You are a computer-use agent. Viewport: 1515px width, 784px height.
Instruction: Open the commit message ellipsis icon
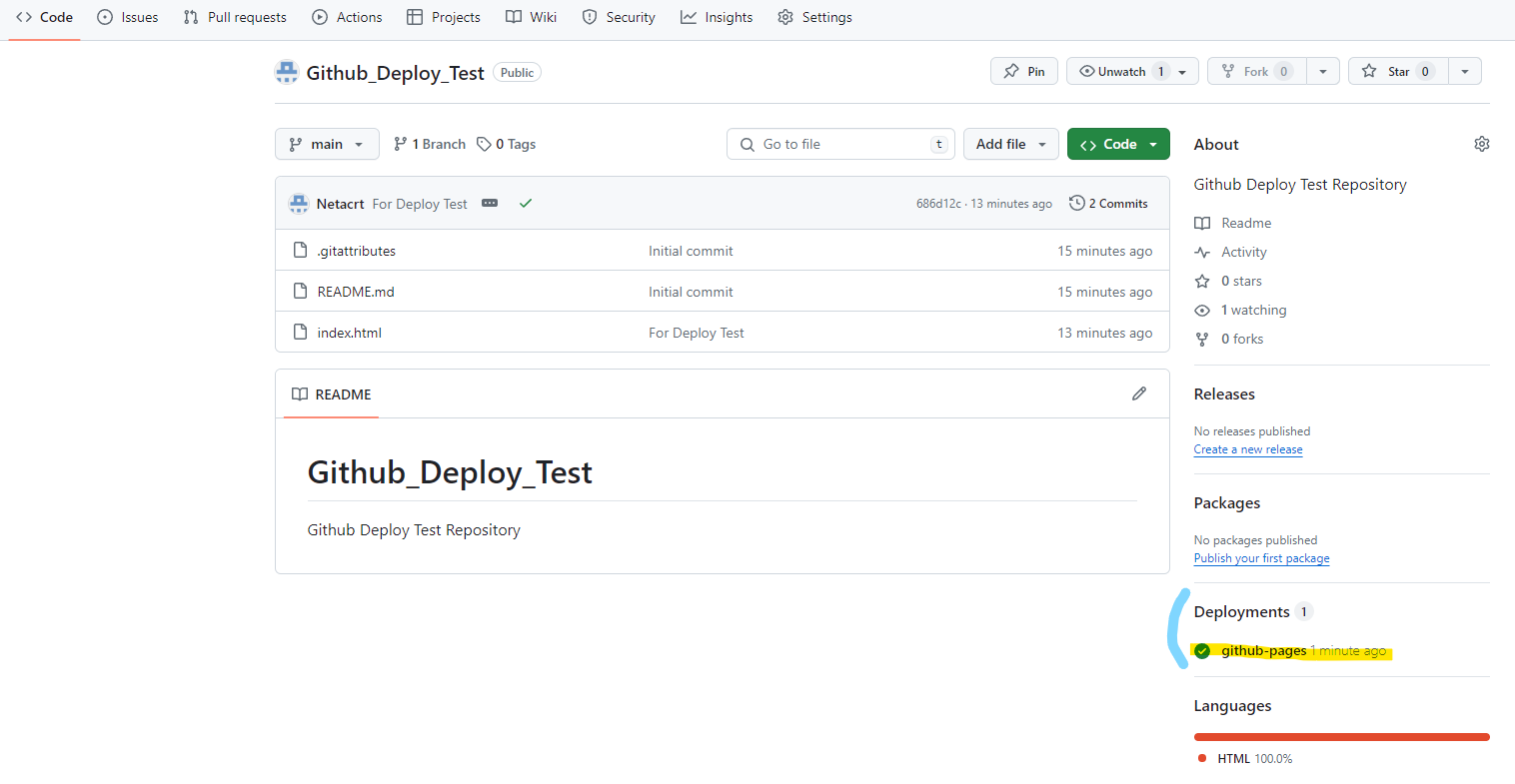[489, 203]
